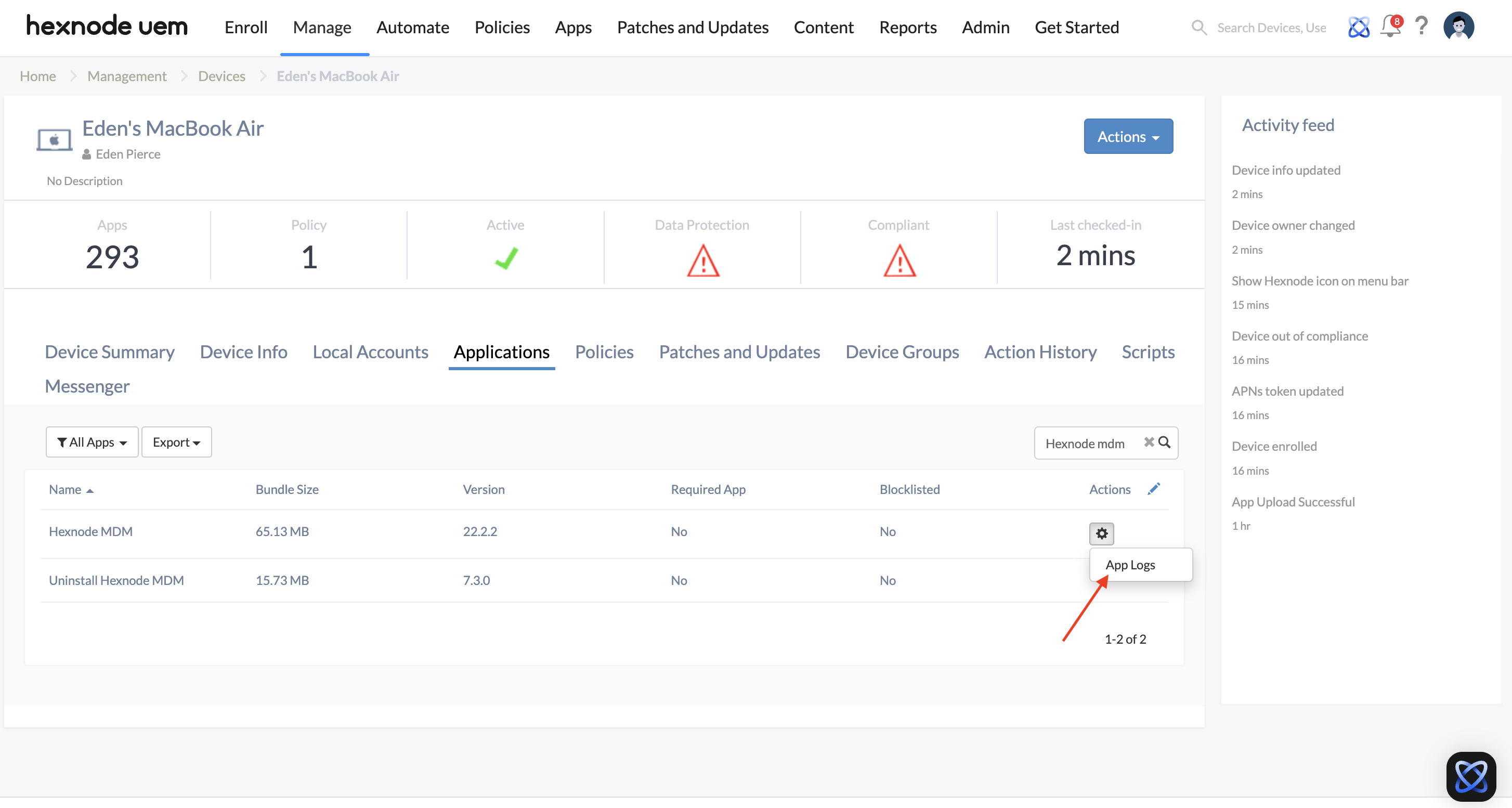
Task: Open the top Policies menu
Action: 502,28
